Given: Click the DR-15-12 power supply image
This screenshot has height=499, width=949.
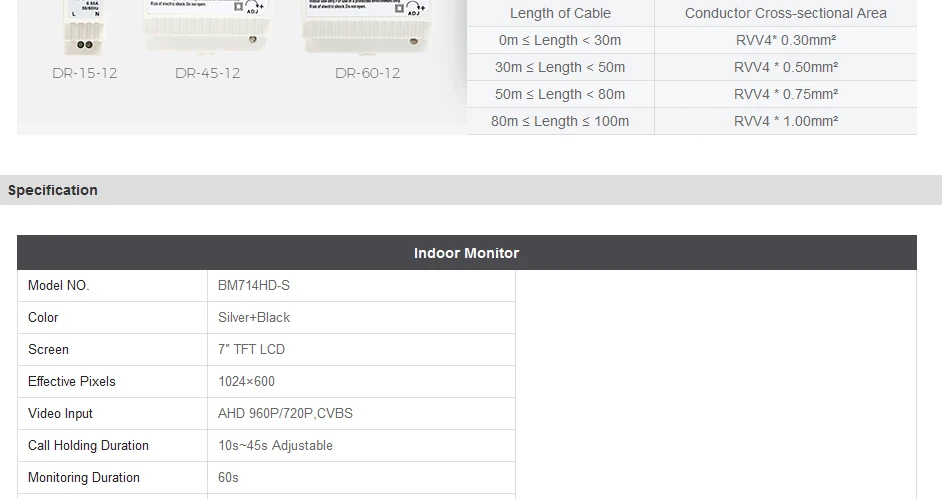Looking at the screenshot, I should (x=85, y=27).
